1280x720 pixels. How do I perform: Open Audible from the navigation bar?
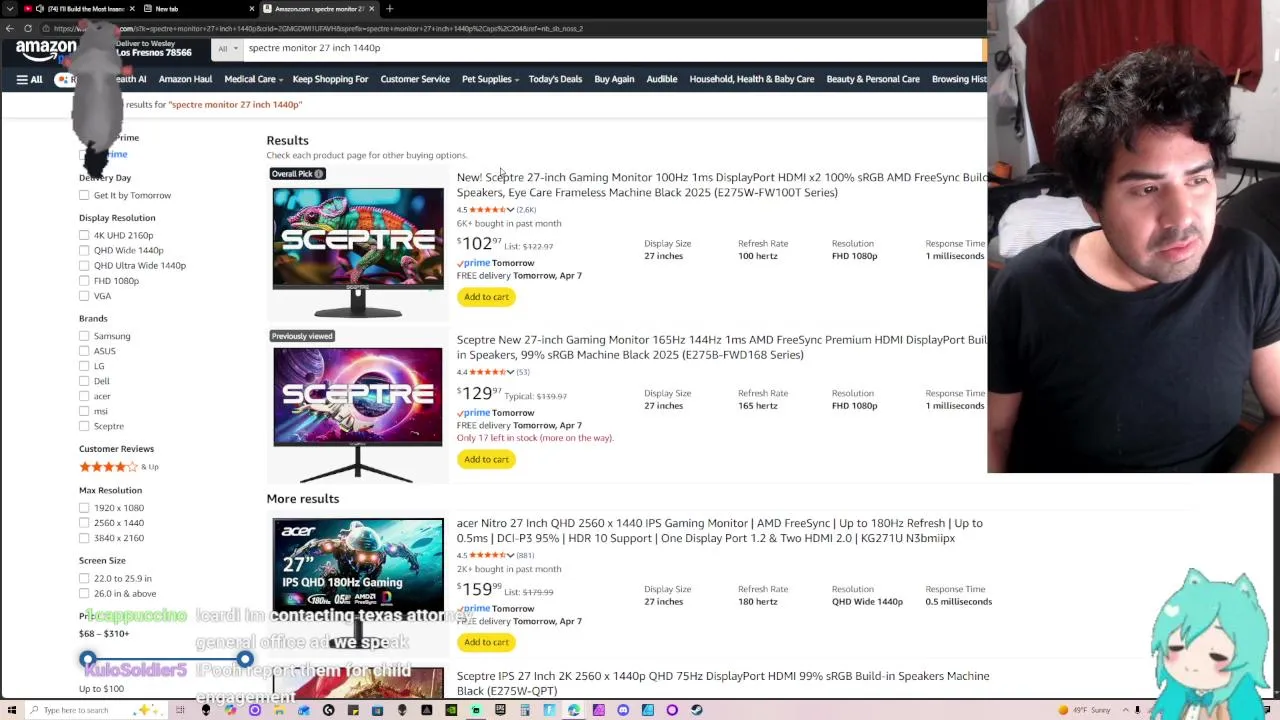coord(662,79)
